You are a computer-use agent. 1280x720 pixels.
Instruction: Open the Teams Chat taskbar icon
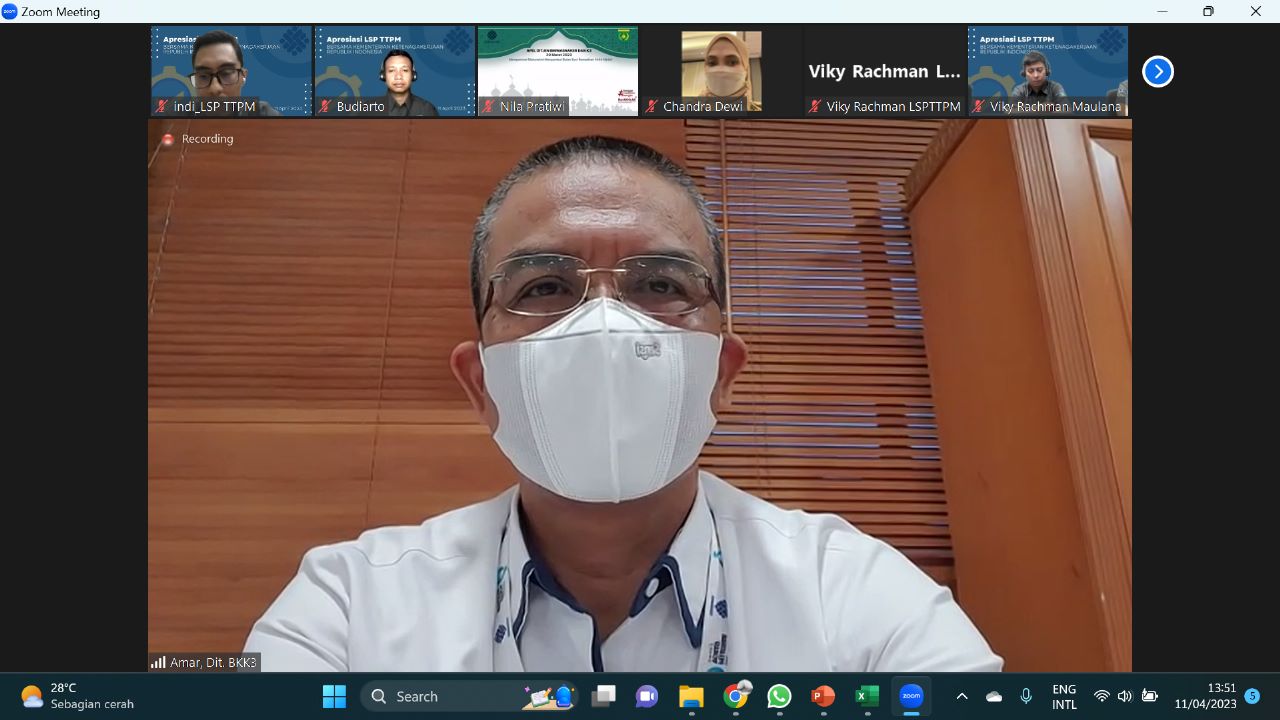tap(647, 696)
